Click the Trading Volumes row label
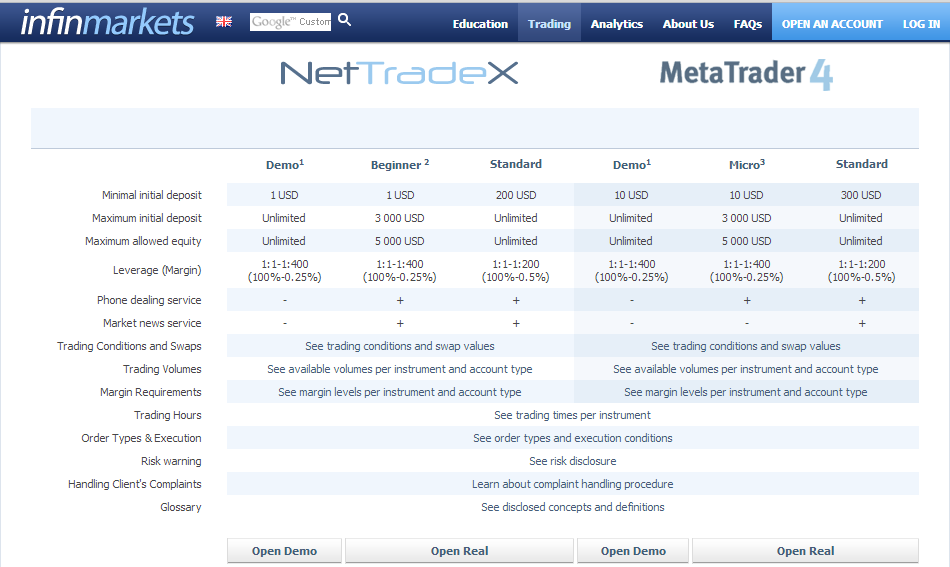The width and height of the screenshot is (950, 567). [x=162, y=369]
